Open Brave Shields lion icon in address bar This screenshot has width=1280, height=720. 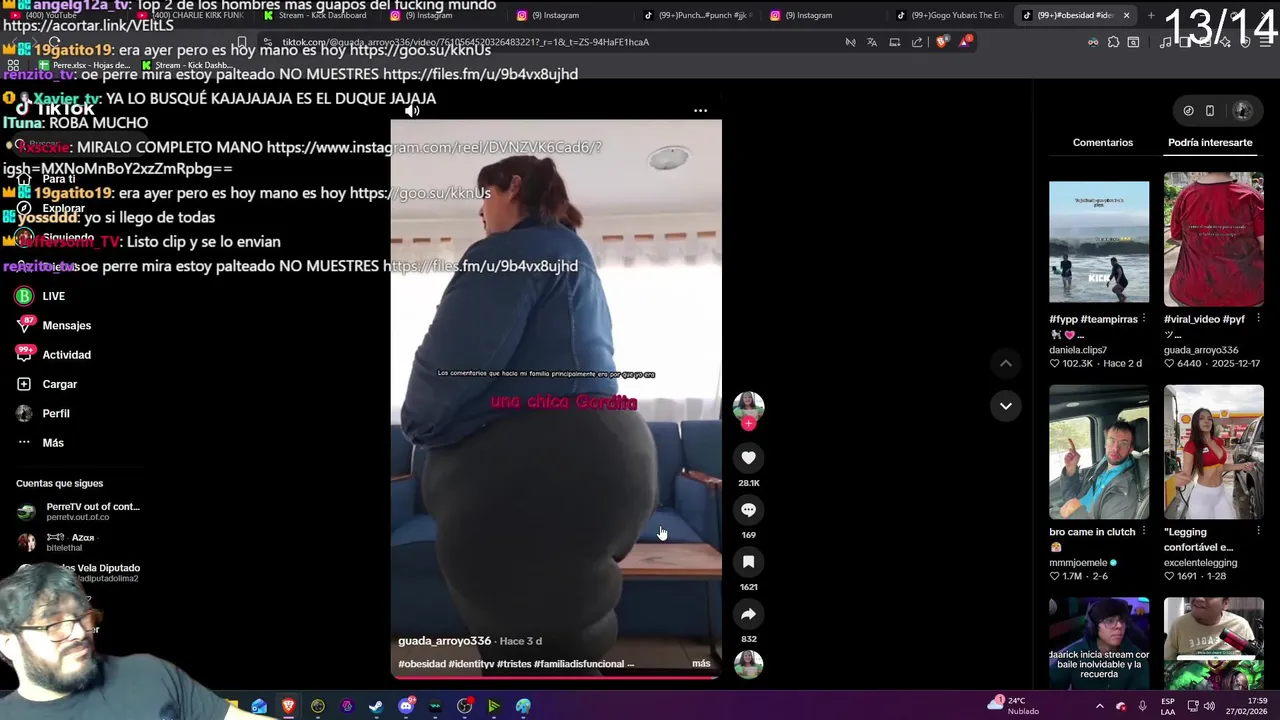(941, 42)
